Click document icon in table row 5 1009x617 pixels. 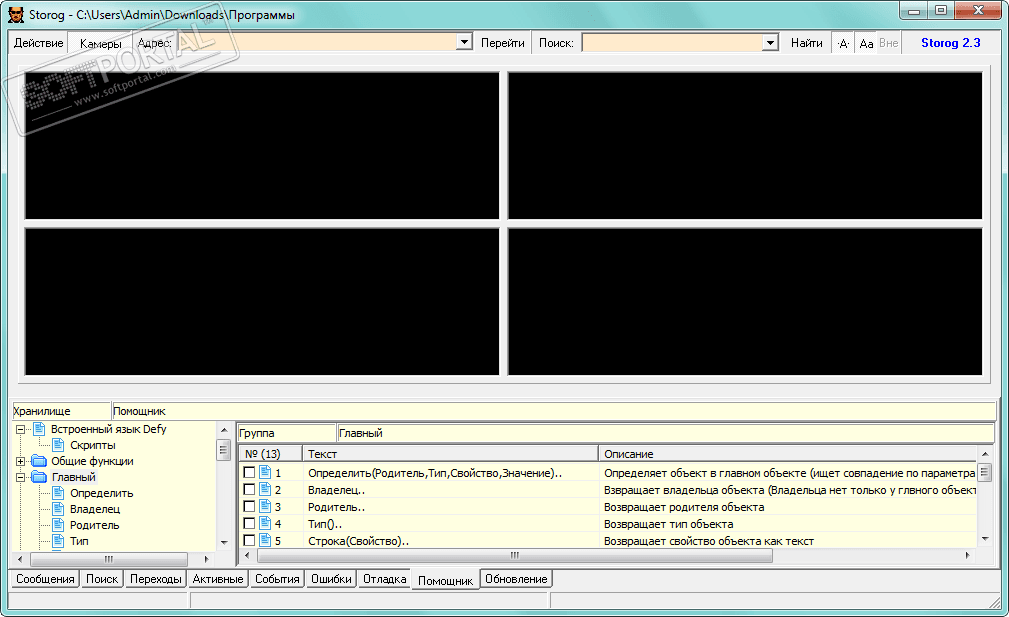coord(265,540)
